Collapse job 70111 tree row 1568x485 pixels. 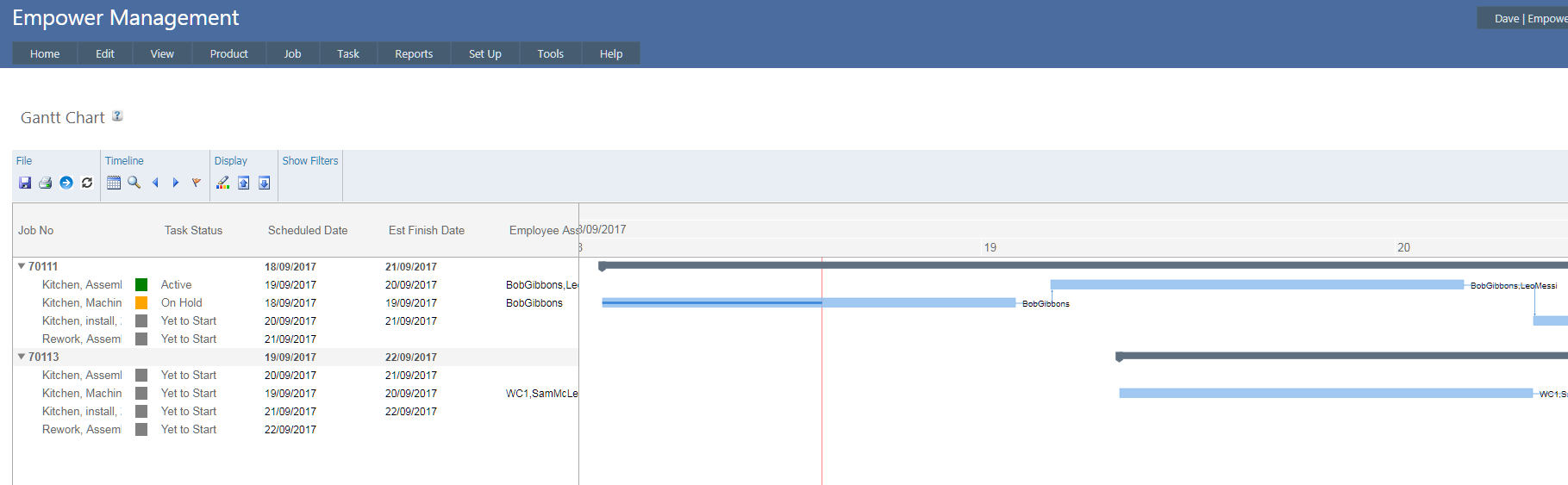(x=22, y=266)
